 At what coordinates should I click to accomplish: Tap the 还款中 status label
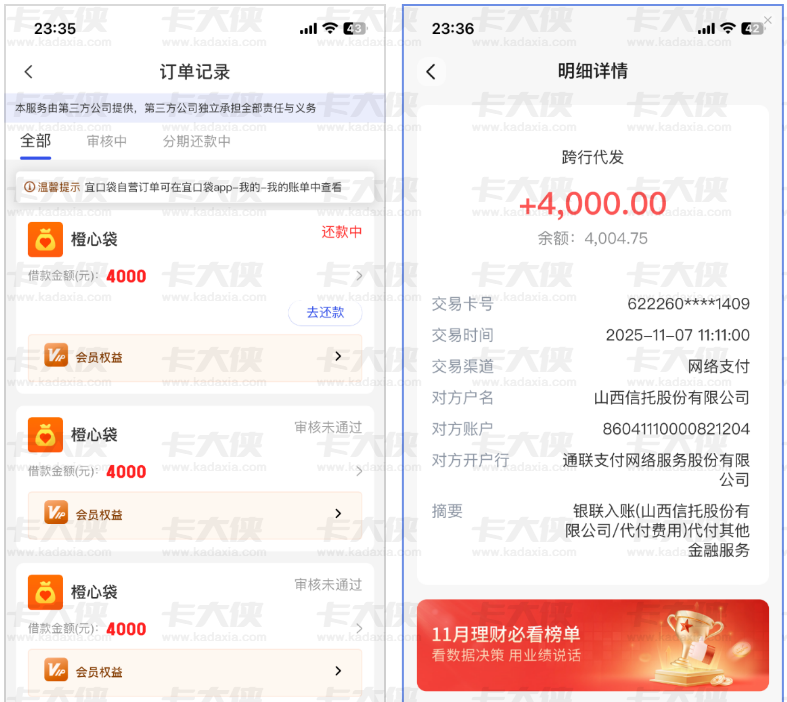[341, 232]
